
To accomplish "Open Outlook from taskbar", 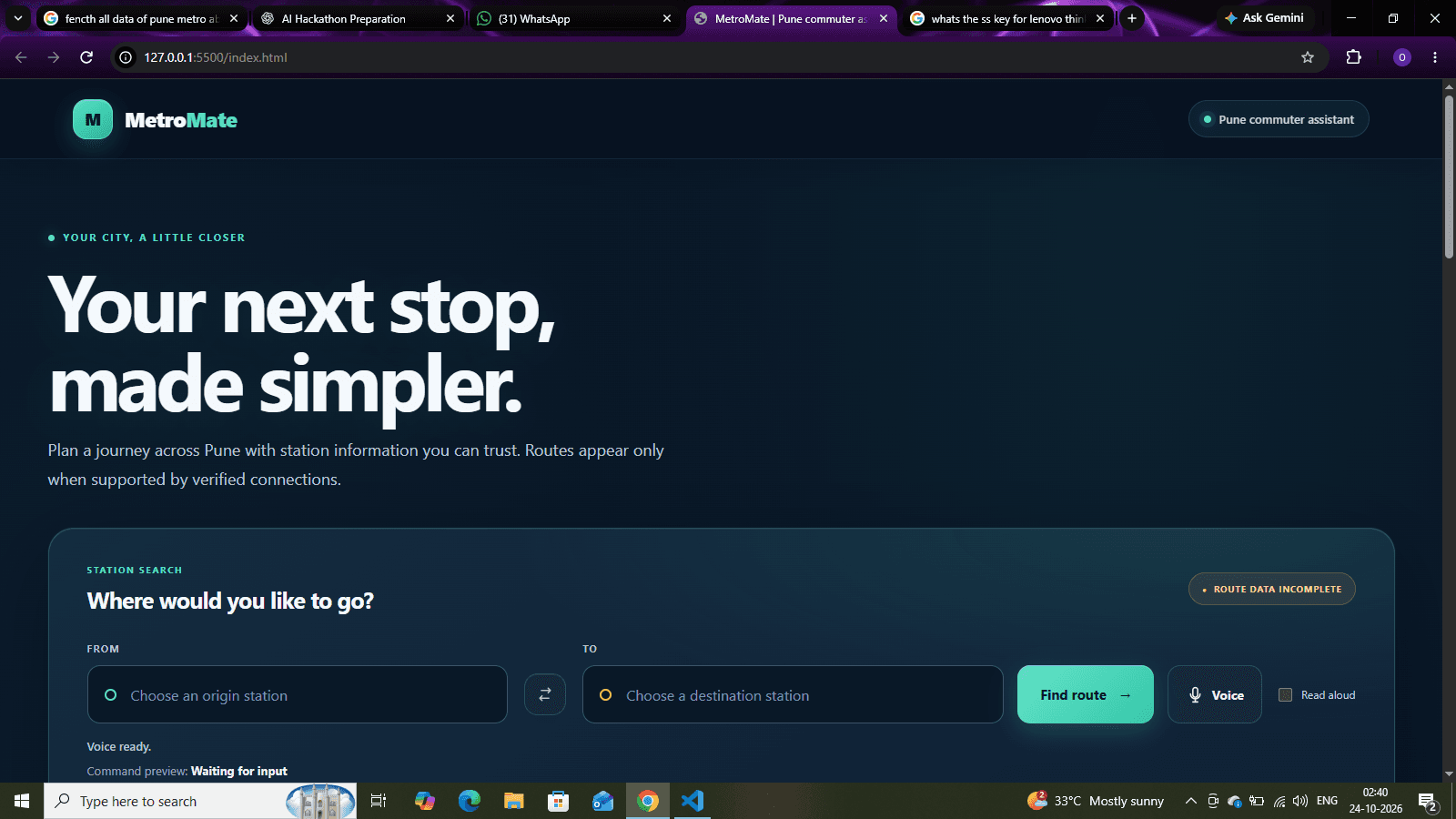I will click(603, 801).
